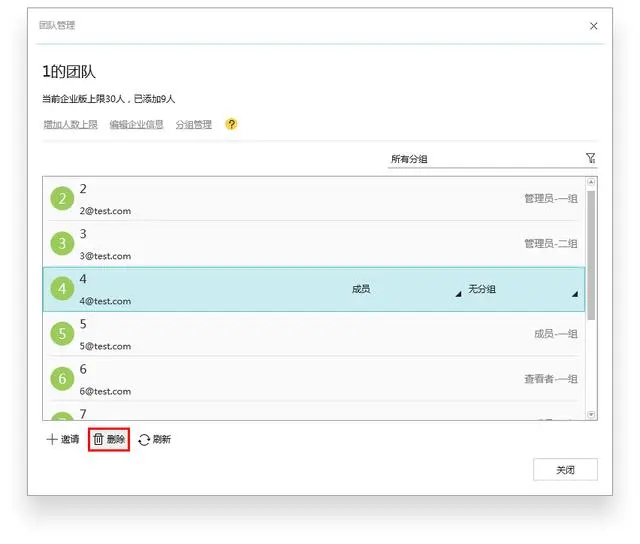Click the role label 查看者-一组
Viewport: 640px width, 544px height.
tap(551, 379)
